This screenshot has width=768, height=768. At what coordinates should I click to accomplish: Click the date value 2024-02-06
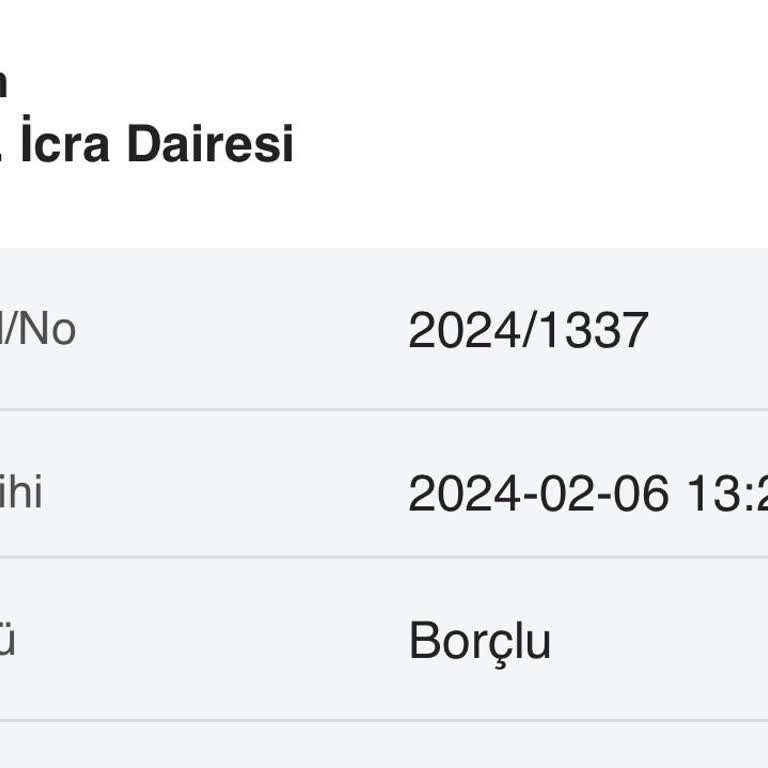(x=538, y=493)
